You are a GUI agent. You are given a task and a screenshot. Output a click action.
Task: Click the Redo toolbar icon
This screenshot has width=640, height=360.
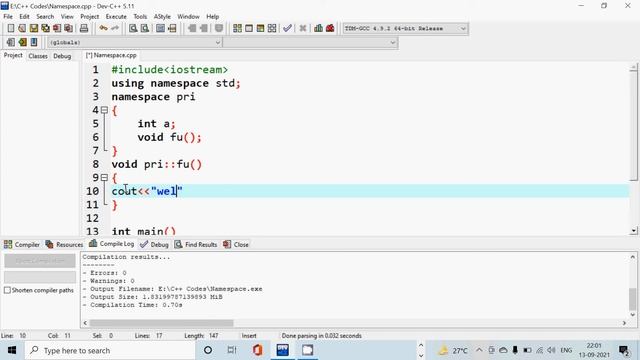(x=115, y=28)
